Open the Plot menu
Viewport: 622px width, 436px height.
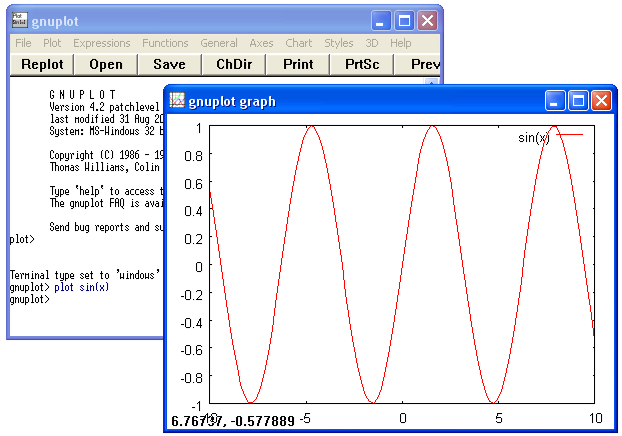point(52,43)
